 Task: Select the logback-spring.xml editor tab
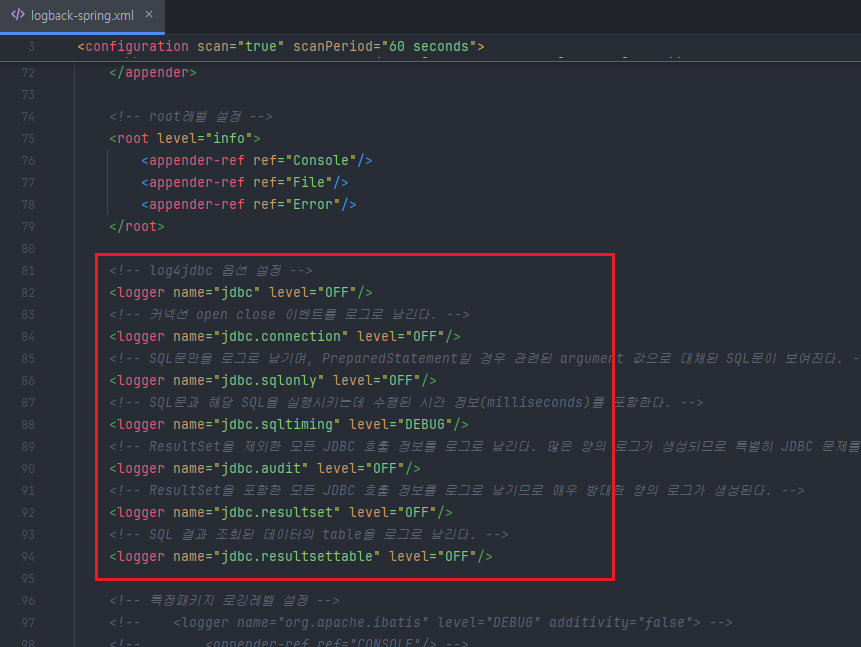(x=82, y=15)
